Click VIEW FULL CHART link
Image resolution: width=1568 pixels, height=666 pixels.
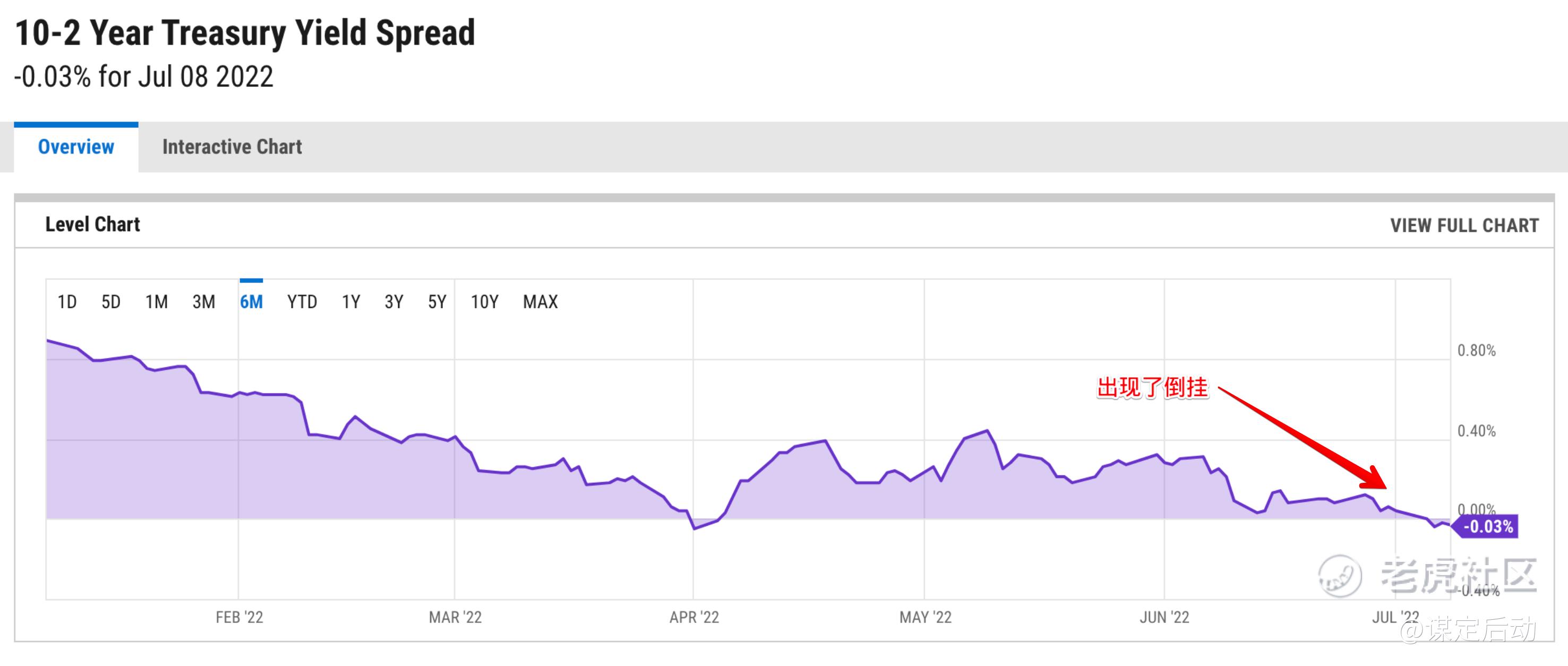pos(1464,225)
